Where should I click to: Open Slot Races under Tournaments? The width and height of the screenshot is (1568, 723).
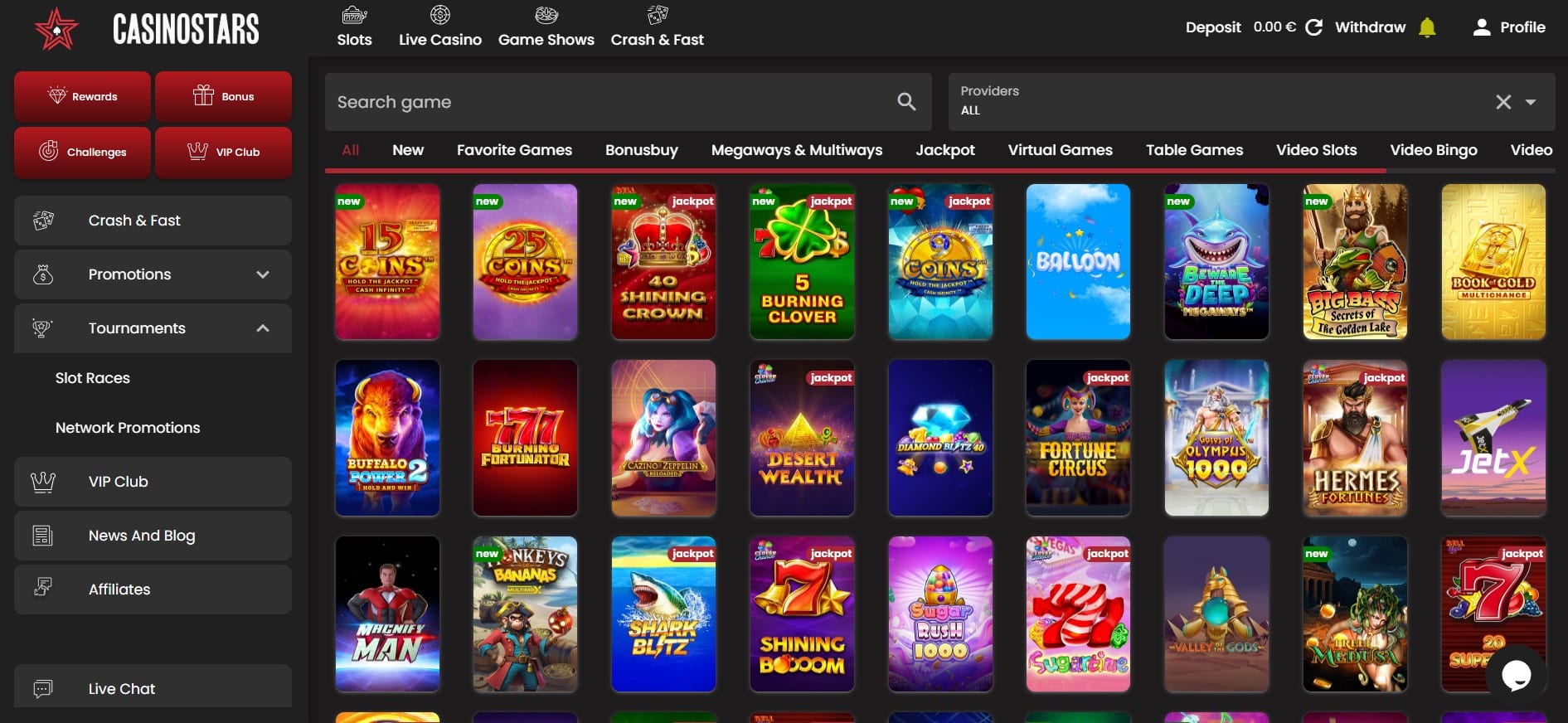(x=93, y=378)
